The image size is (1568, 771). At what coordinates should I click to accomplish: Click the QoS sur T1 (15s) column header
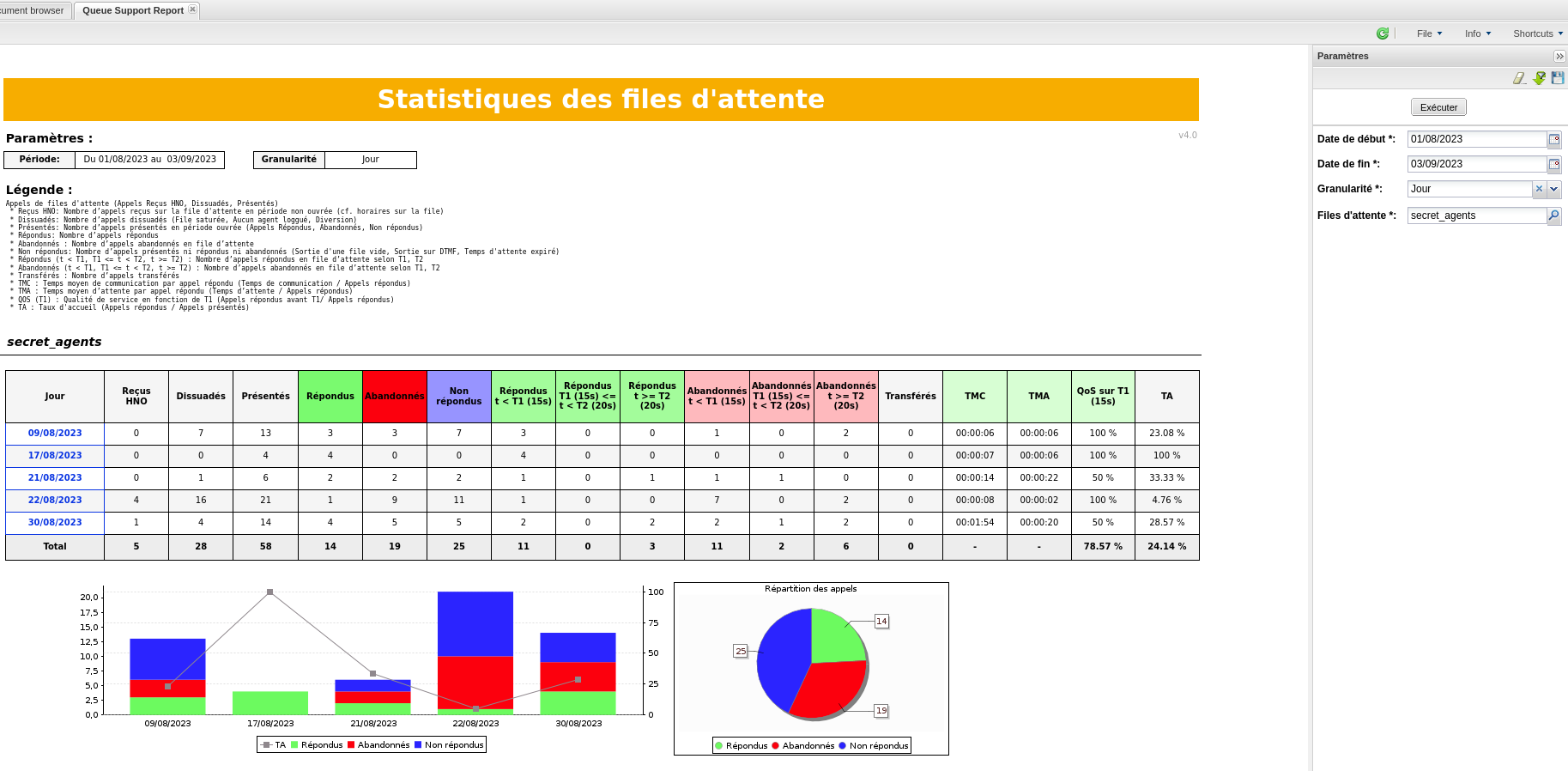1103,397
